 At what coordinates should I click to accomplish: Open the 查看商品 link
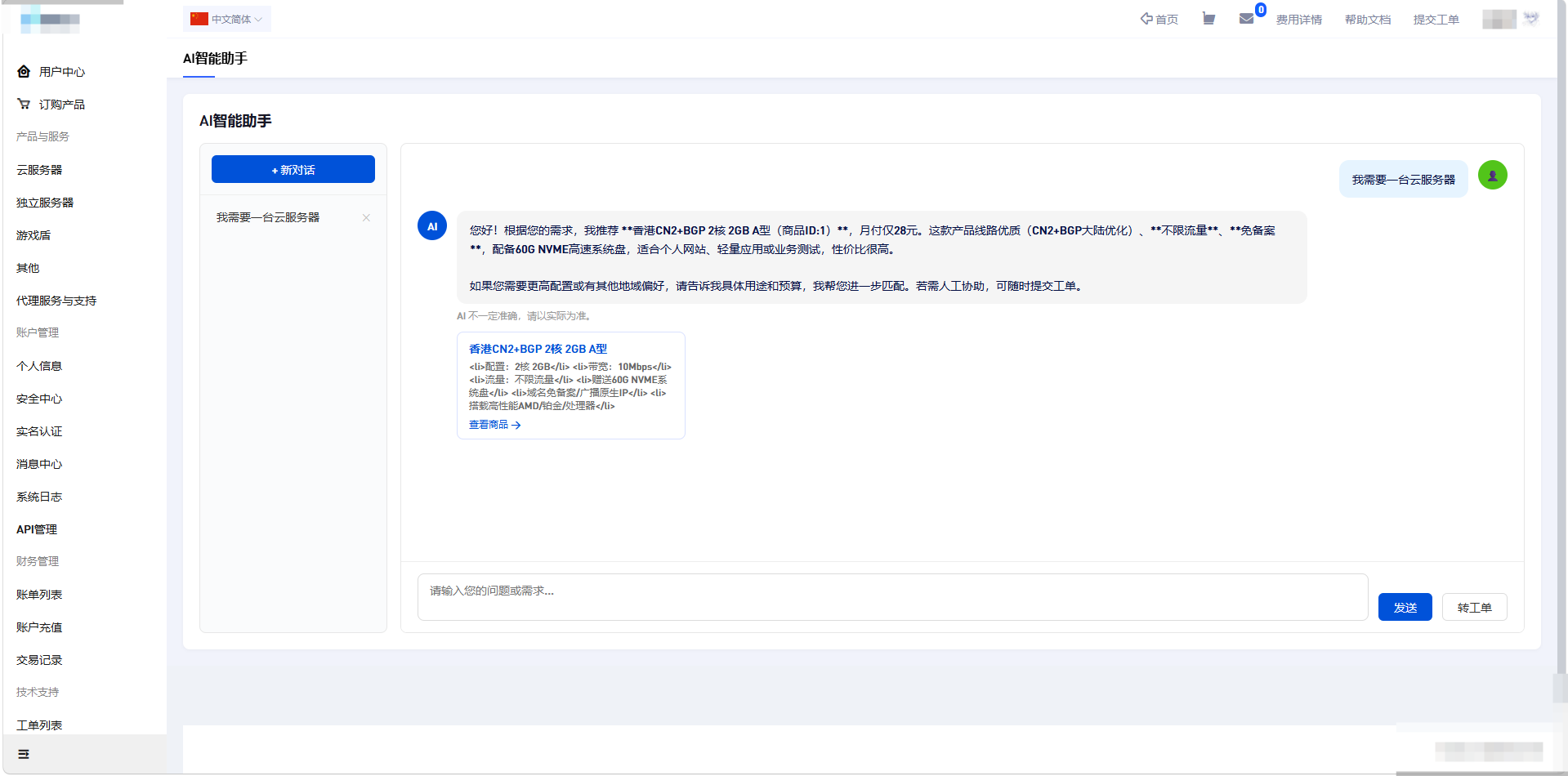(494, 425)
